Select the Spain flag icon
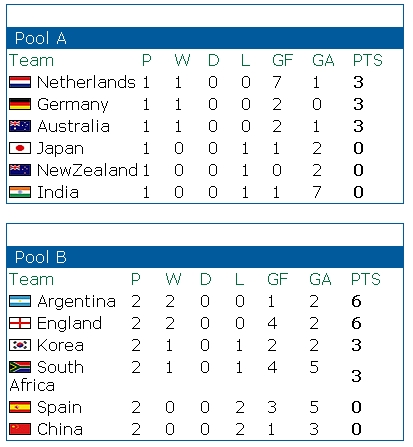The image size is (413, 447). tap(20, 407)
